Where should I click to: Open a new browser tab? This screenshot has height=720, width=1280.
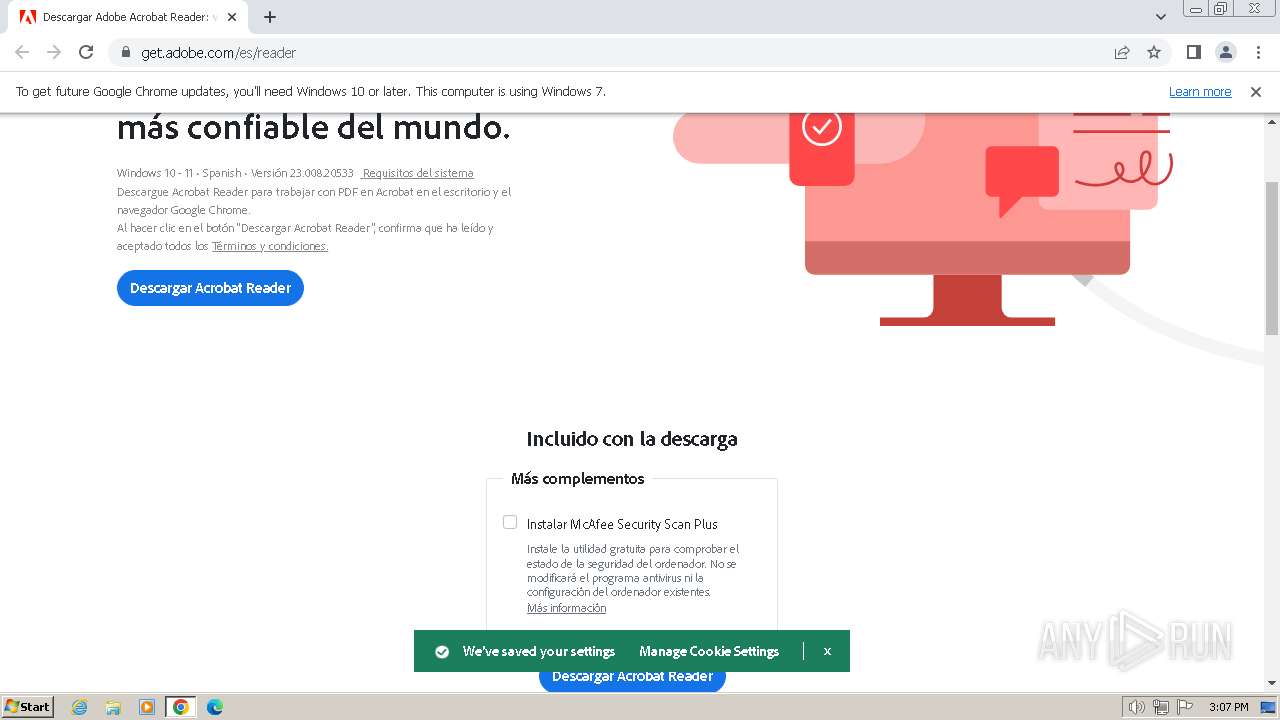coord(270,17)
